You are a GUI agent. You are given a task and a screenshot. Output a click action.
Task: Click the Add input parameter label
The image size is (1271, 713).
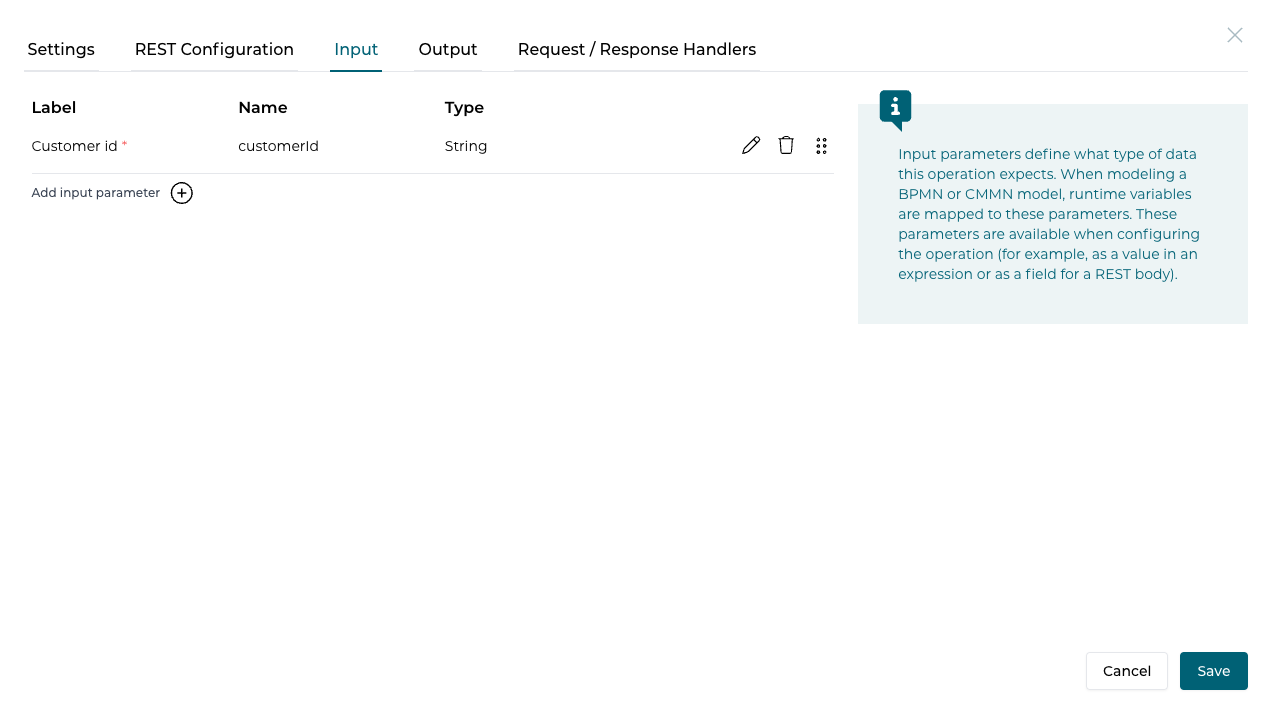tap(95, 192)
